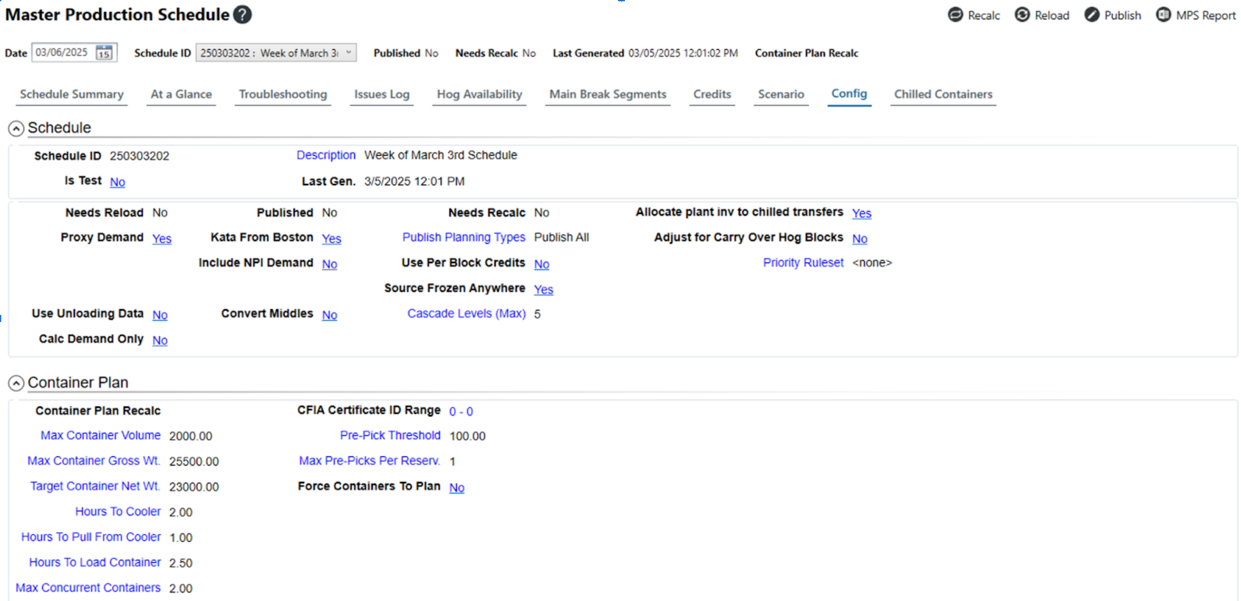Enable Convert Middles
This screenshot has width=1241, height=601.
pos(329,314)
